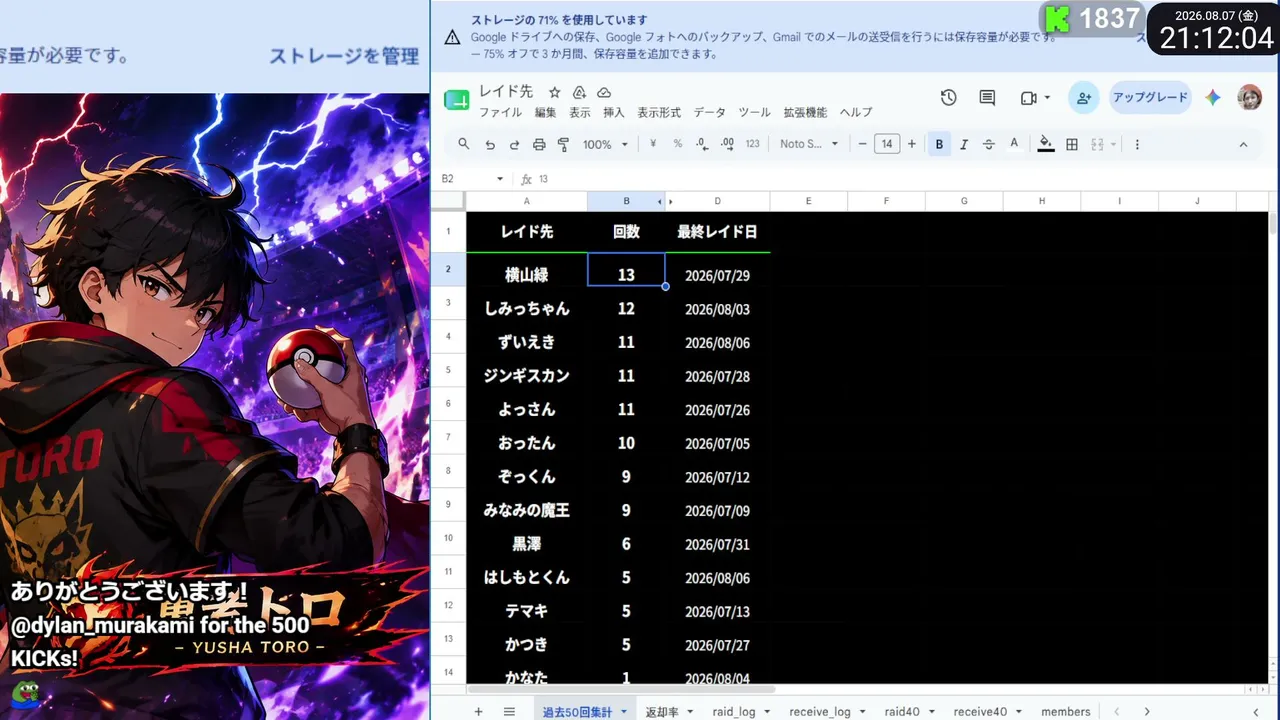This screenshot has height=720, width=1280.
Task: Open version history clock icon
Action: point(948,98)
